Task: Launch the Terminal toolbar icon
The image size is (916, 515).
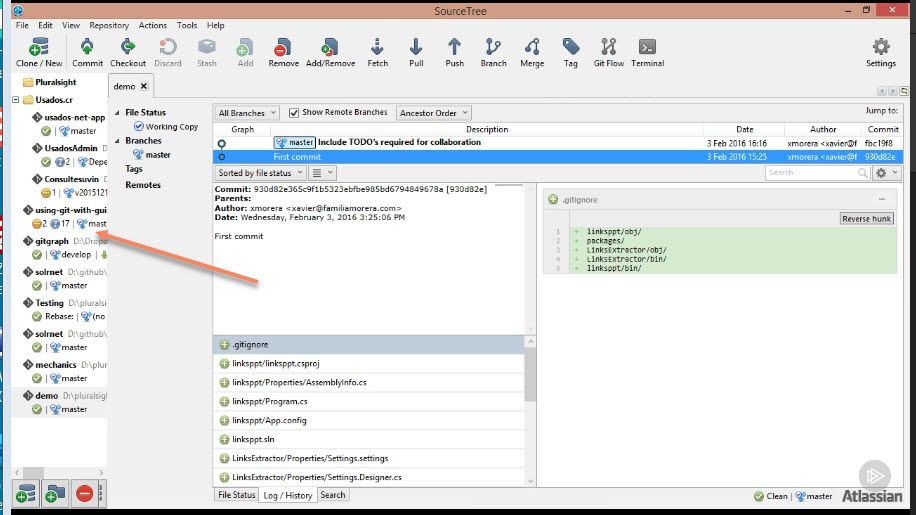Action: click(x=647, y=52)
